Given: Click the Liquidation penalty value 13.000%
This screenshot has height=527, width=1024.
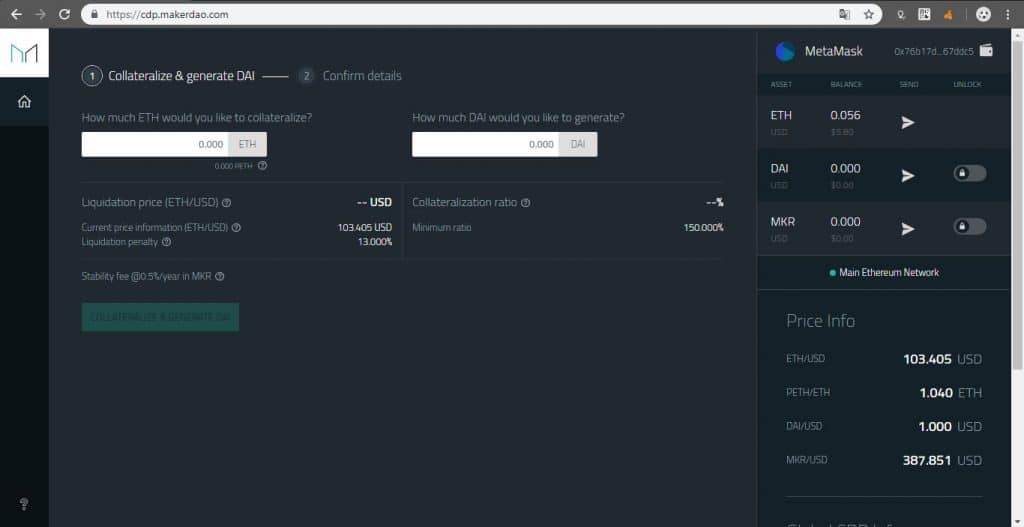Looking at the screenshot, I should tap(375, 242).
